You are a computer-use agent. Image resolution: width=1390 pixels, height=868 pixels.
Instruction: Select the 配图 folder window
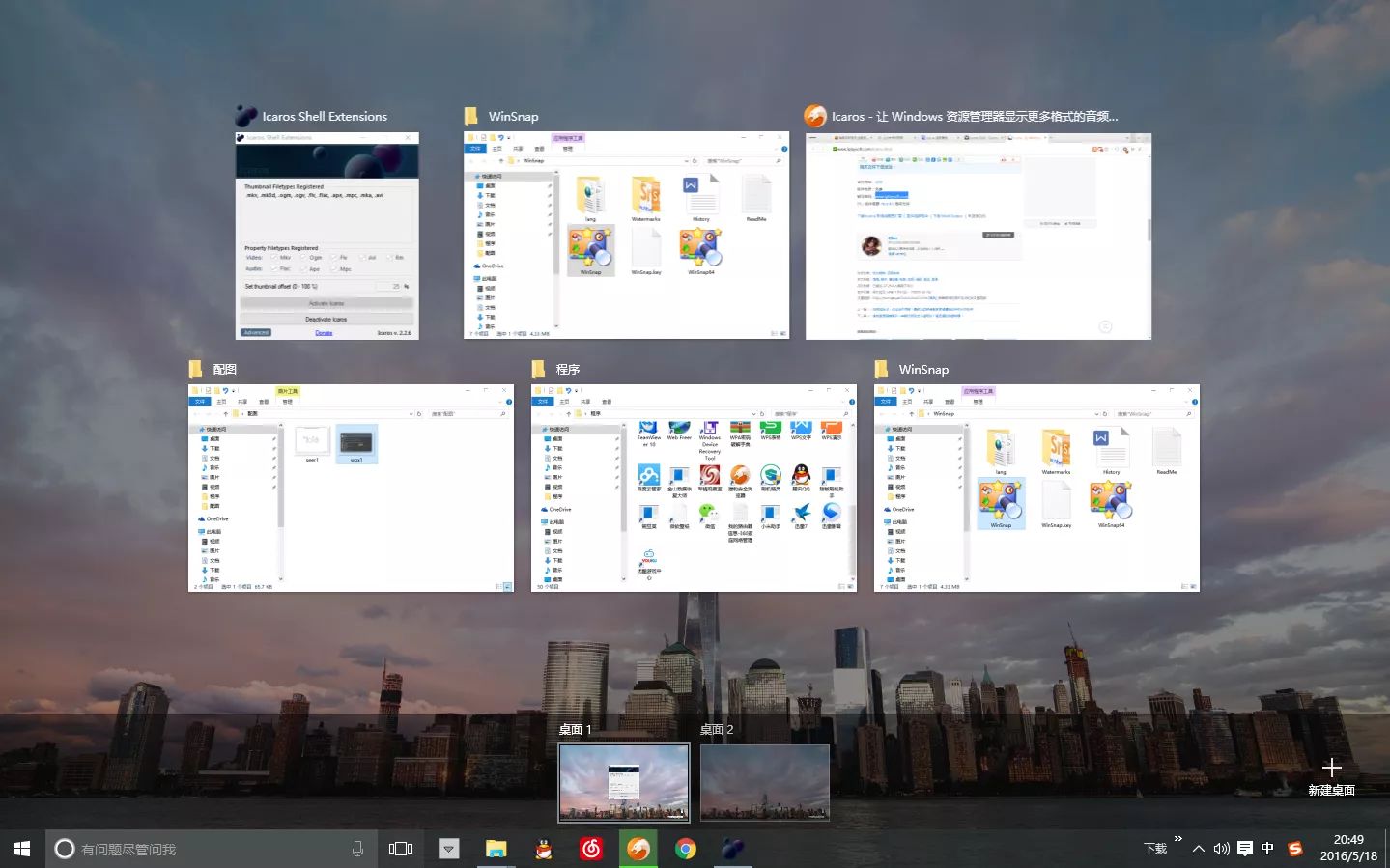tap(351, 489)
